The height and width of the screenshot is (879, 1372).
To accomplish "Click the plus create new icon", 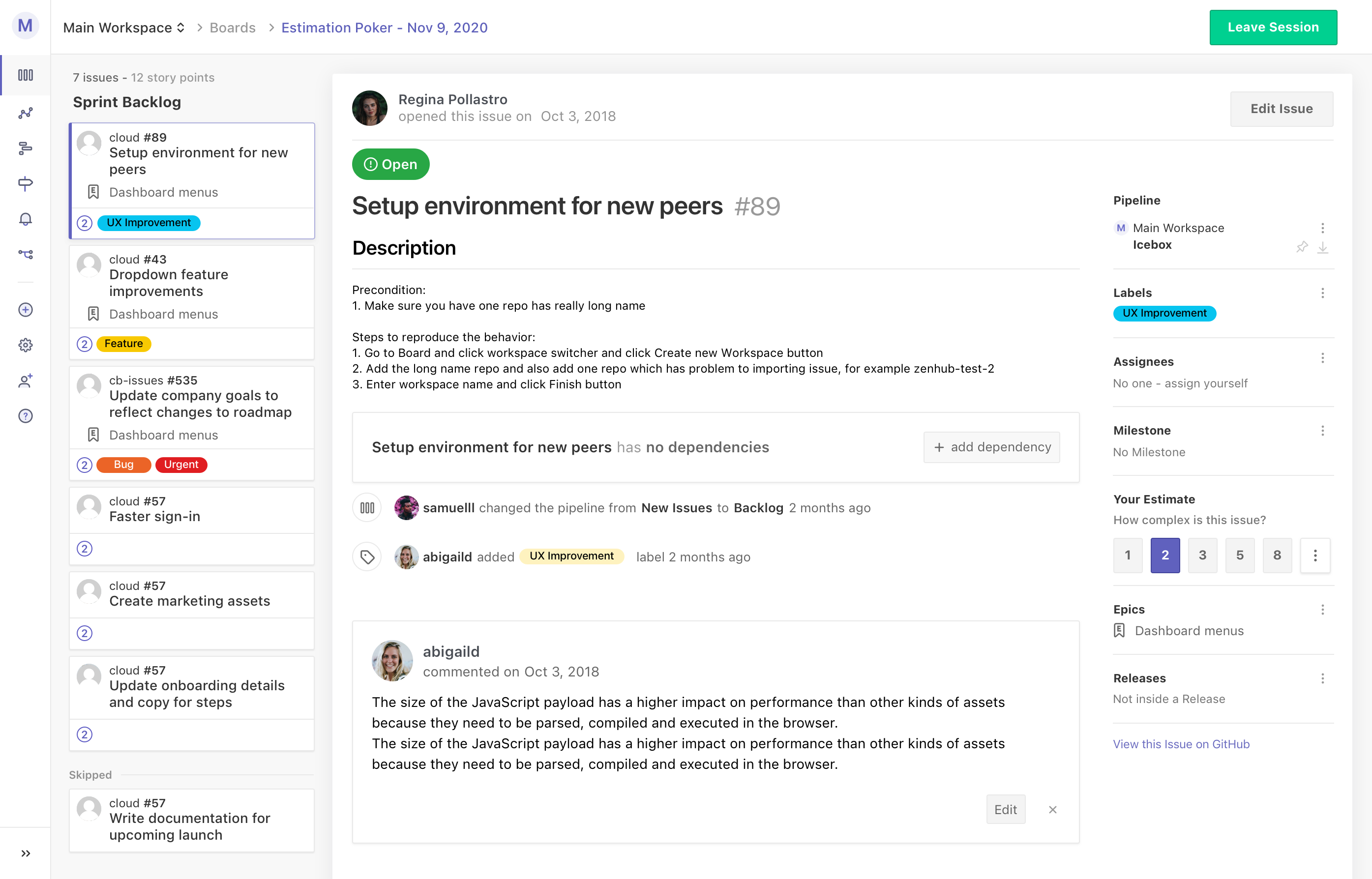I will click(25, 310).
